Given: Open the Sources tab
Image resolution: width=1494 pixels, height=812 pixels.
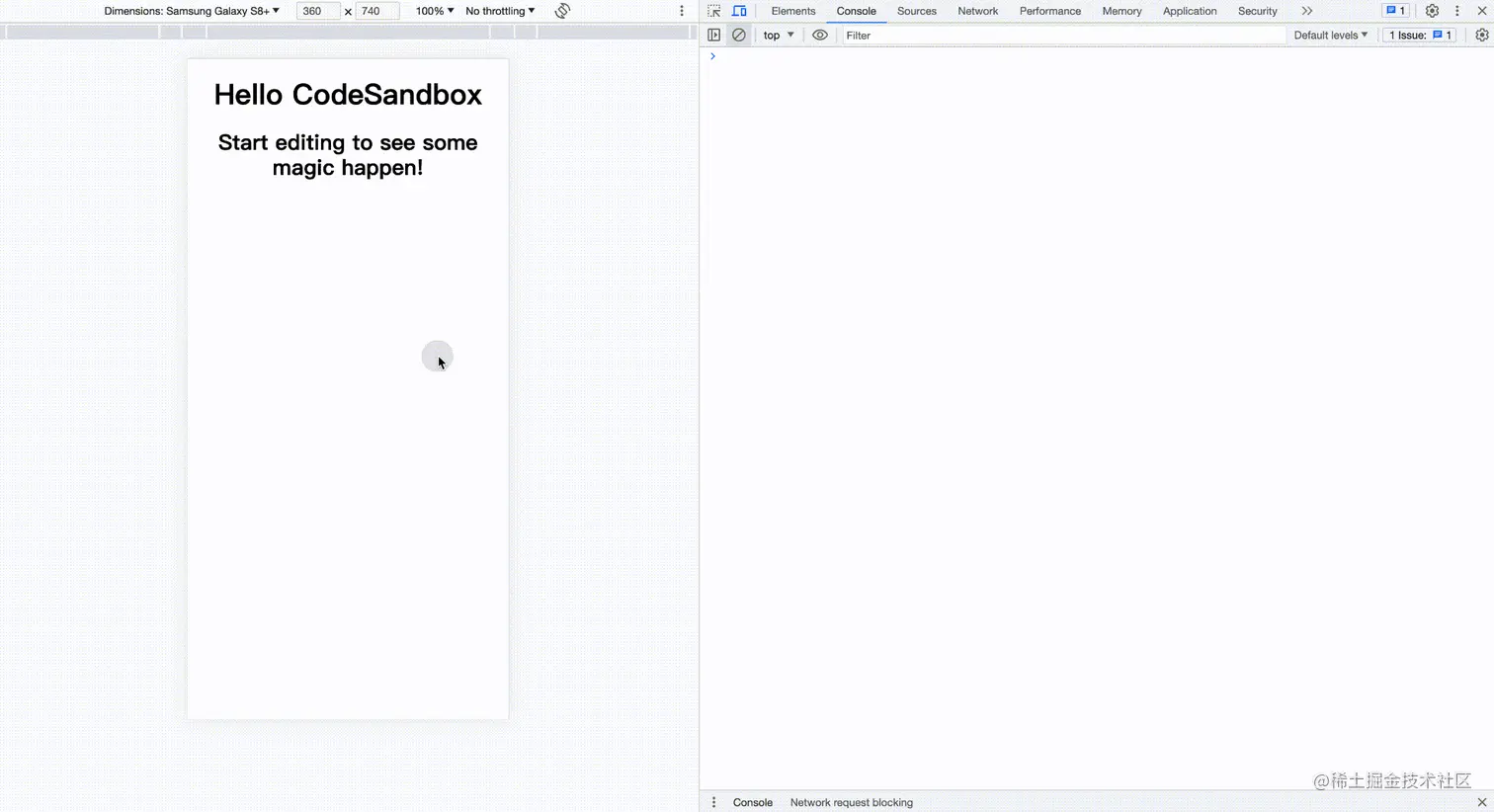Looking at the screenshot, I should point(916,11).
